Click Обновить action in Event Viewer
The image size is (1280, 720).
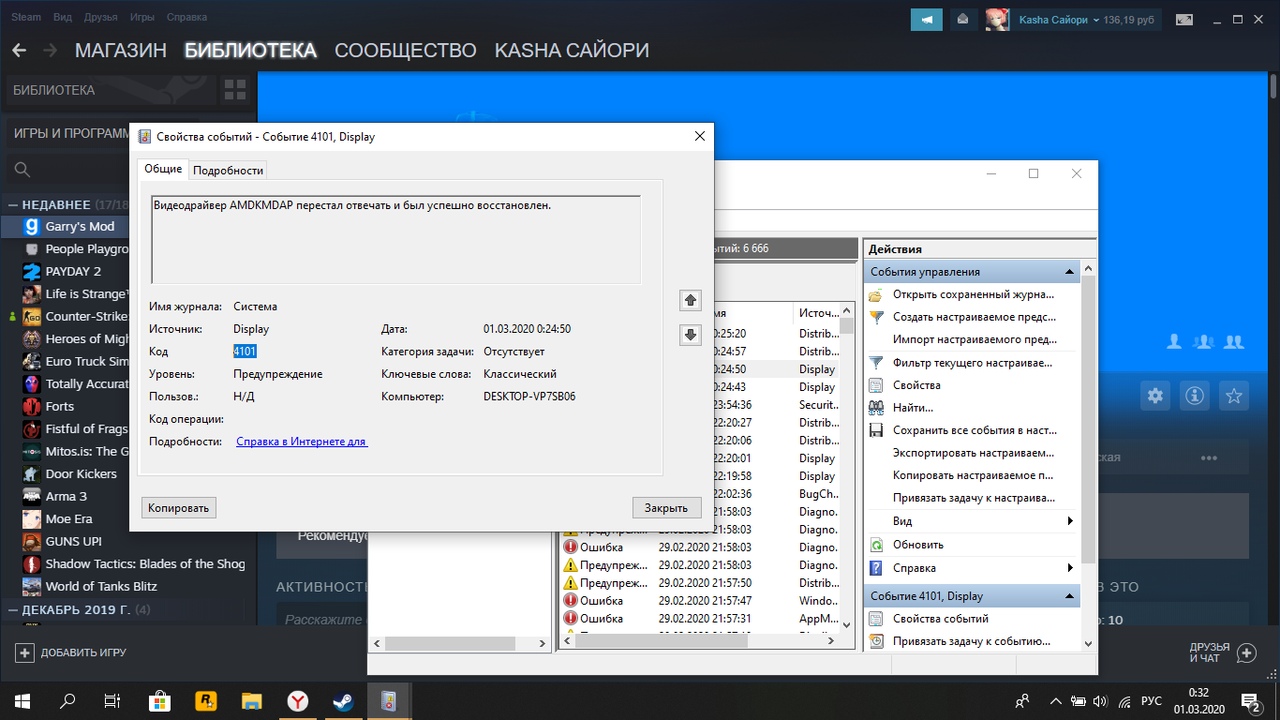point(918,545)
